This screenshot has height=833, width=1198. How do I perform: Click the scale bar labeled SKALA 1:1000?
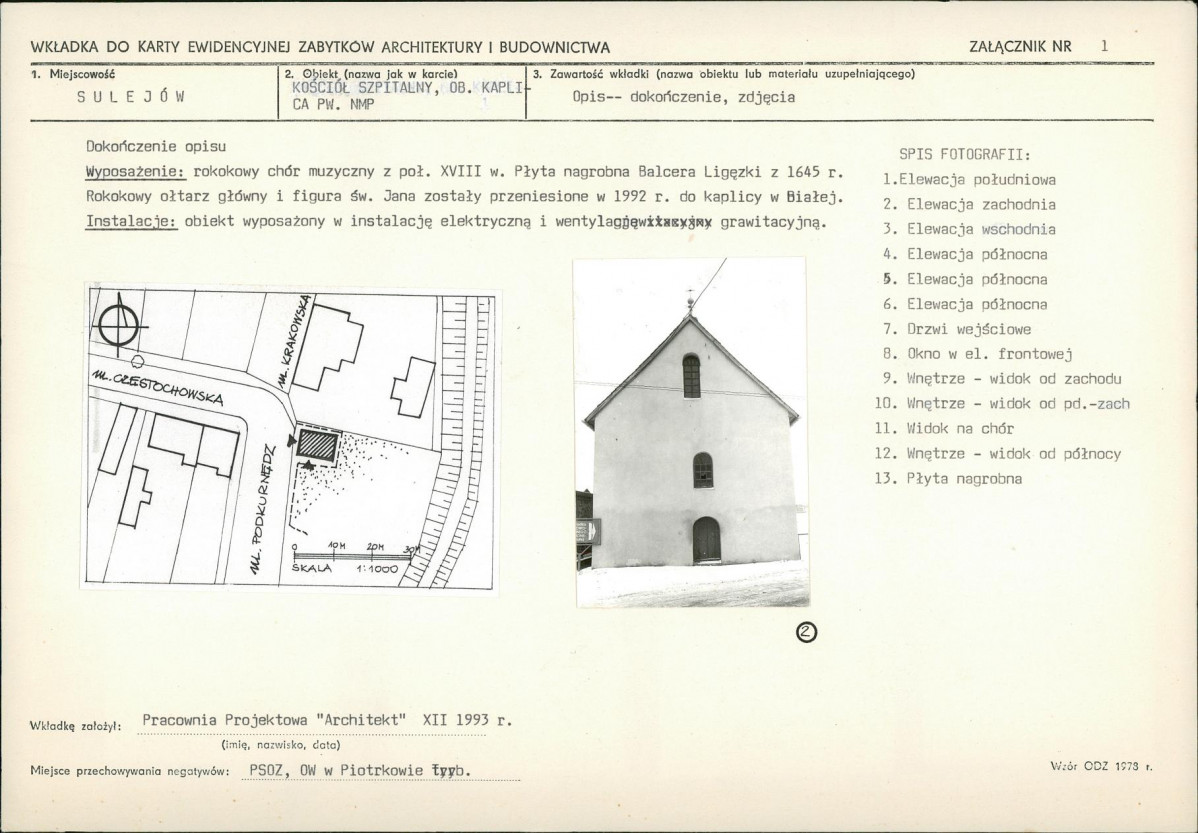click(352, 557)
